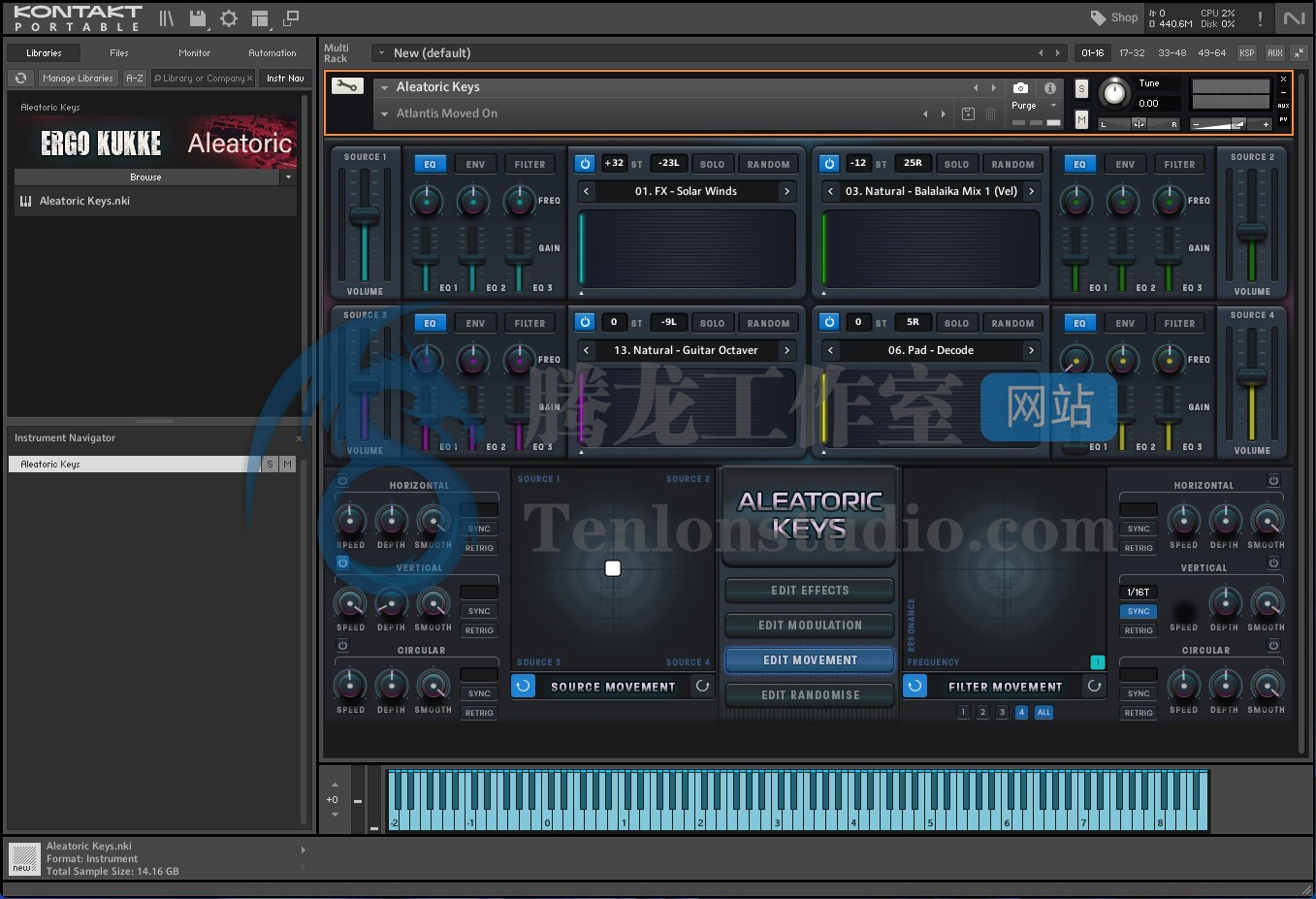The width and height of the screenshot is (1316, 899).
Task: Click SOLO for the Pad - Decode source
Action: tap(956, 323)
